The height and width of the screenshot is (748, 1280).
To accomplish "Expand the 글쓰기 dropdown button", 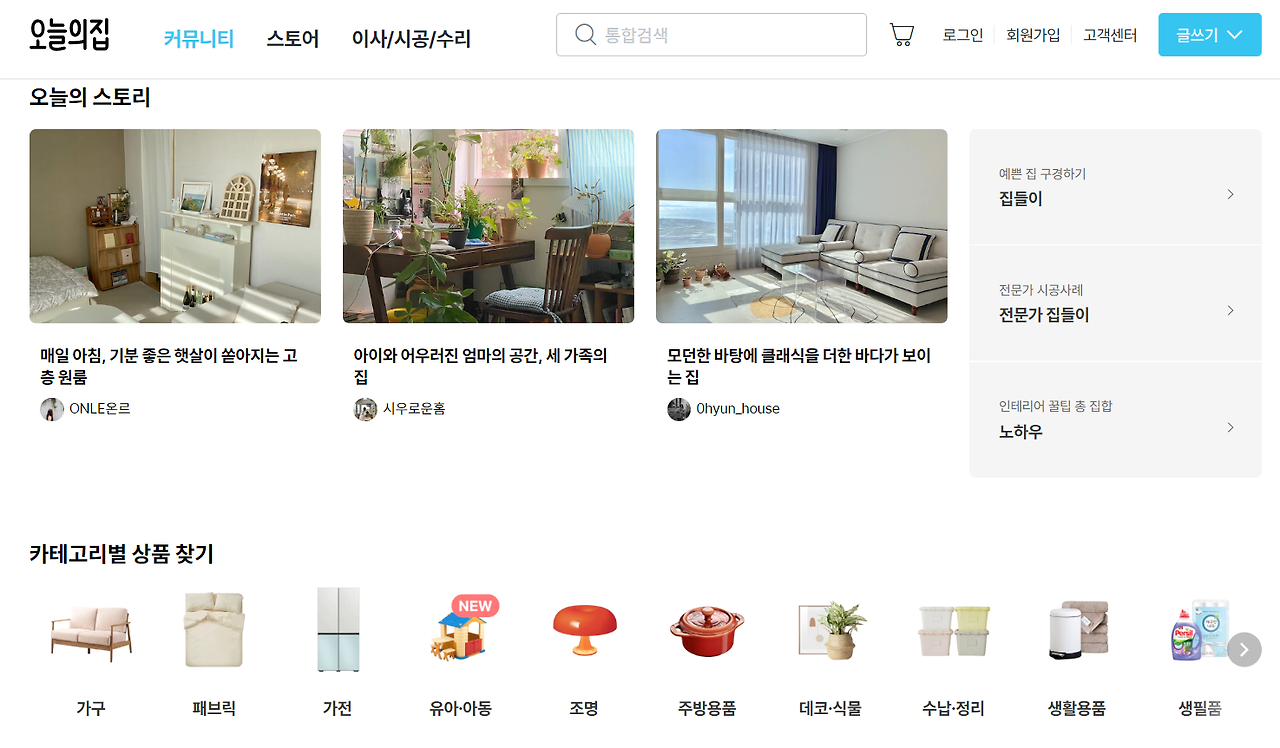I will tap(1210, 35).
